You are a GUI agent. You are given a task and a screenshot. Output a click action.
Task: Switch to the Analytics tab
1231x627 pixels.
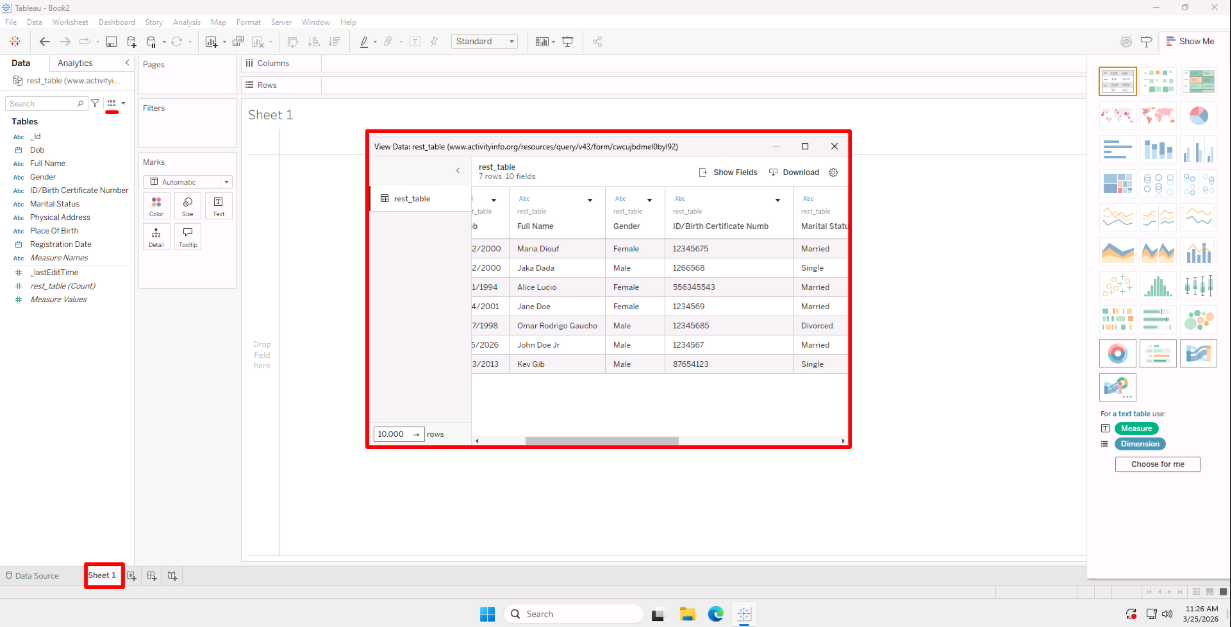coord(75,63)
